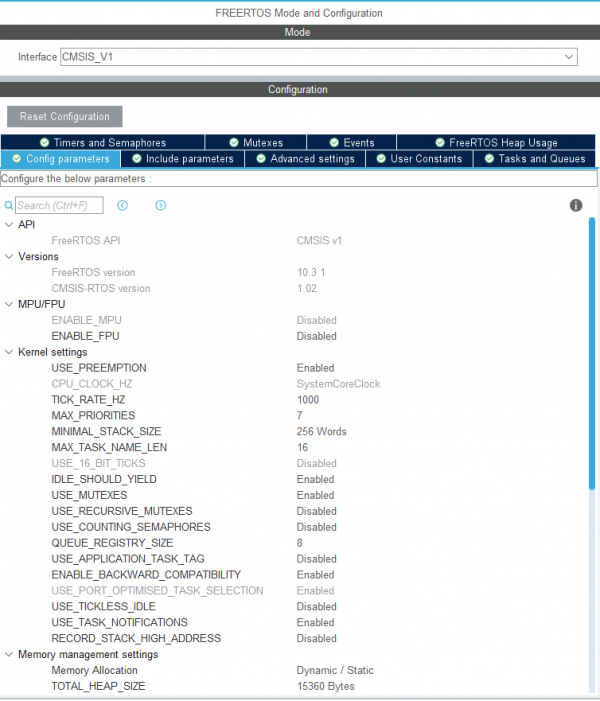Open the Mutexes tab

pyautogui.click(x=256, y=142)
